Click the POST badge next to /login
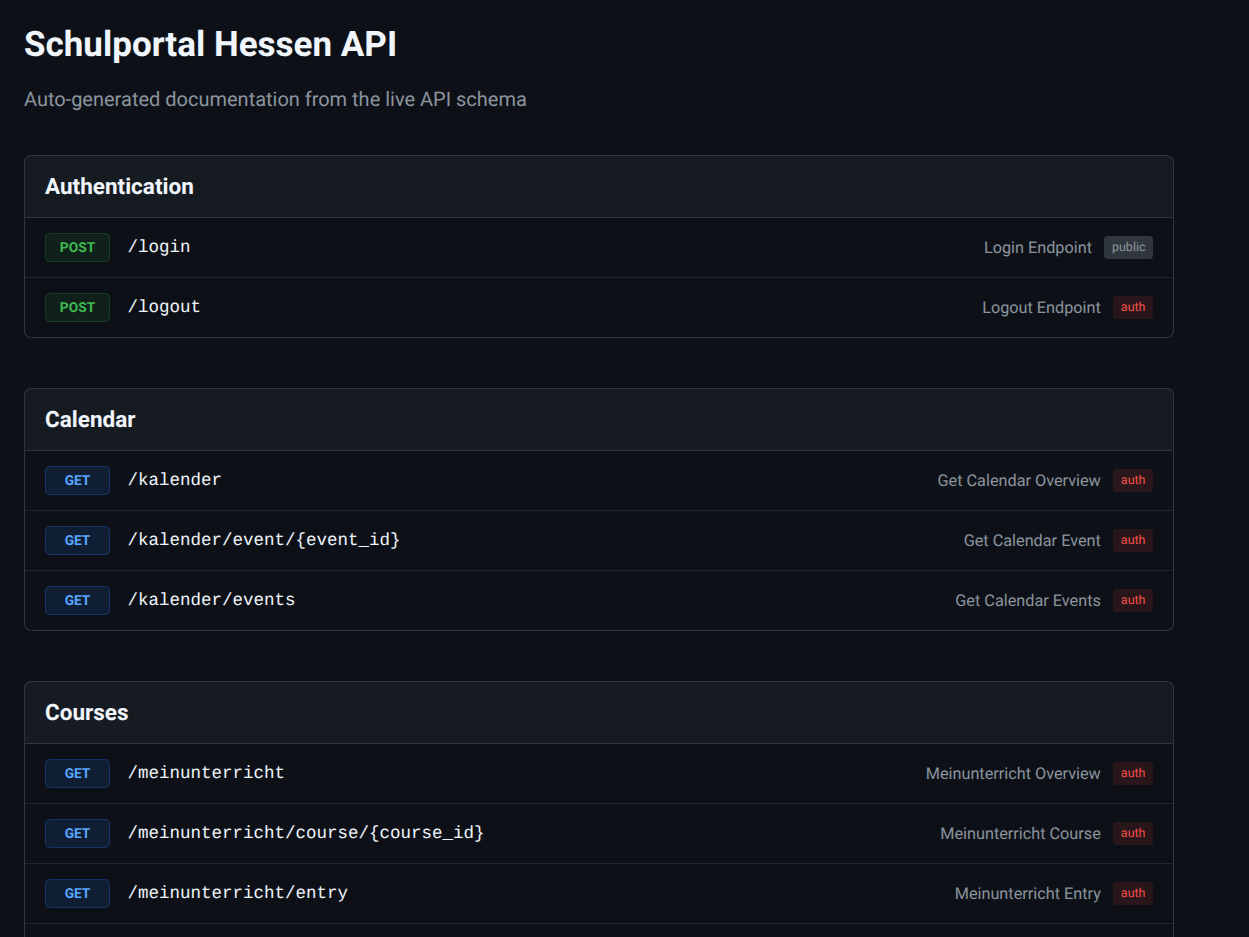Image resolution: width=1249 pixels, height=937 pixels. [x=77, y=247]
